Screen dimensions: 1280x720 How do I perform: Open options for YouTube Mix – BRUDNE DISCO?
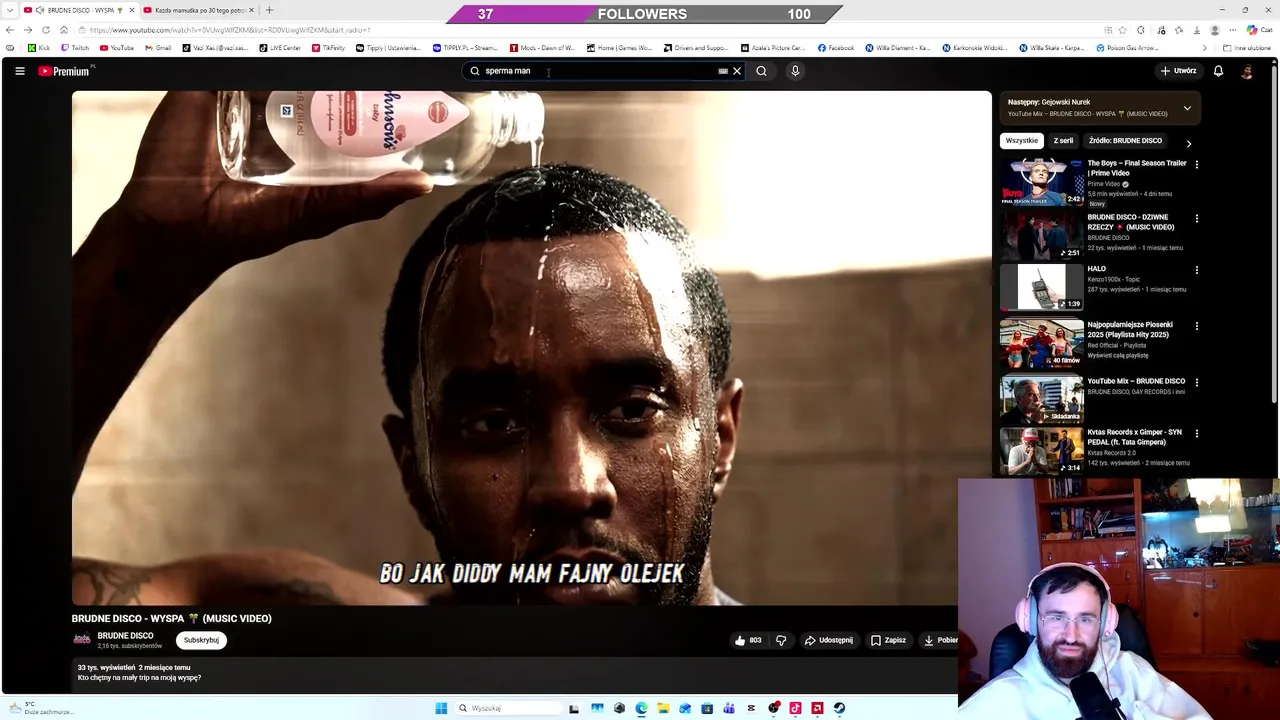[1196, 382]
